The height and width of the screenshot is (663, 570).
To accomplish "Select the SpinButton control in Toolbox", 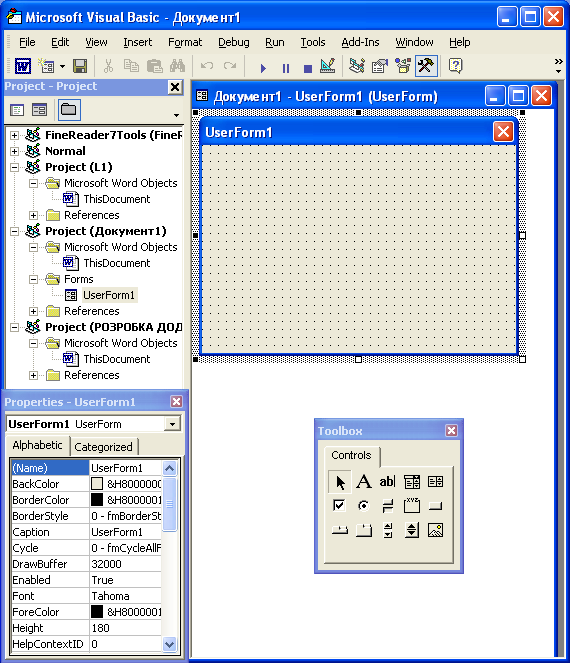I will coord(411,530).
